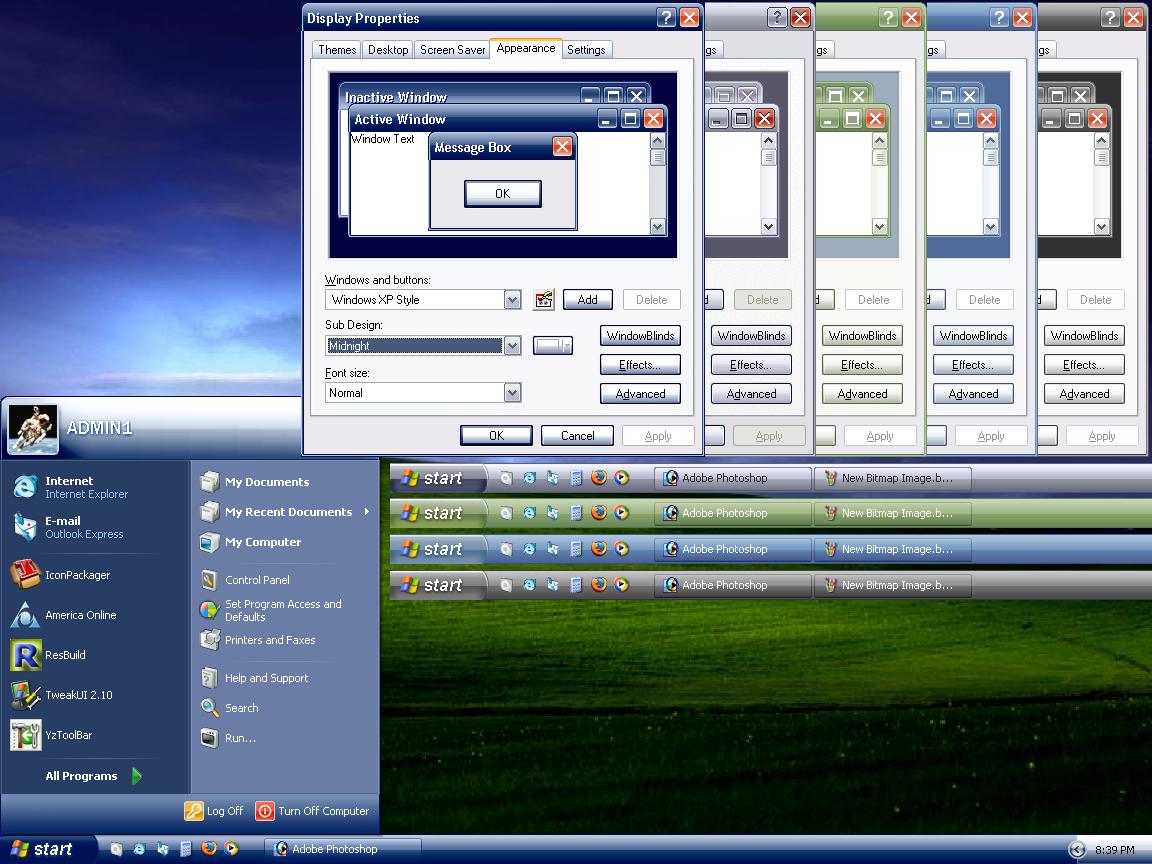The width and height of the screenshot is (1152, 864).
Task: Click Internet Explorer icon on navy bottom taskbar
Action: [x=139, y=849]
